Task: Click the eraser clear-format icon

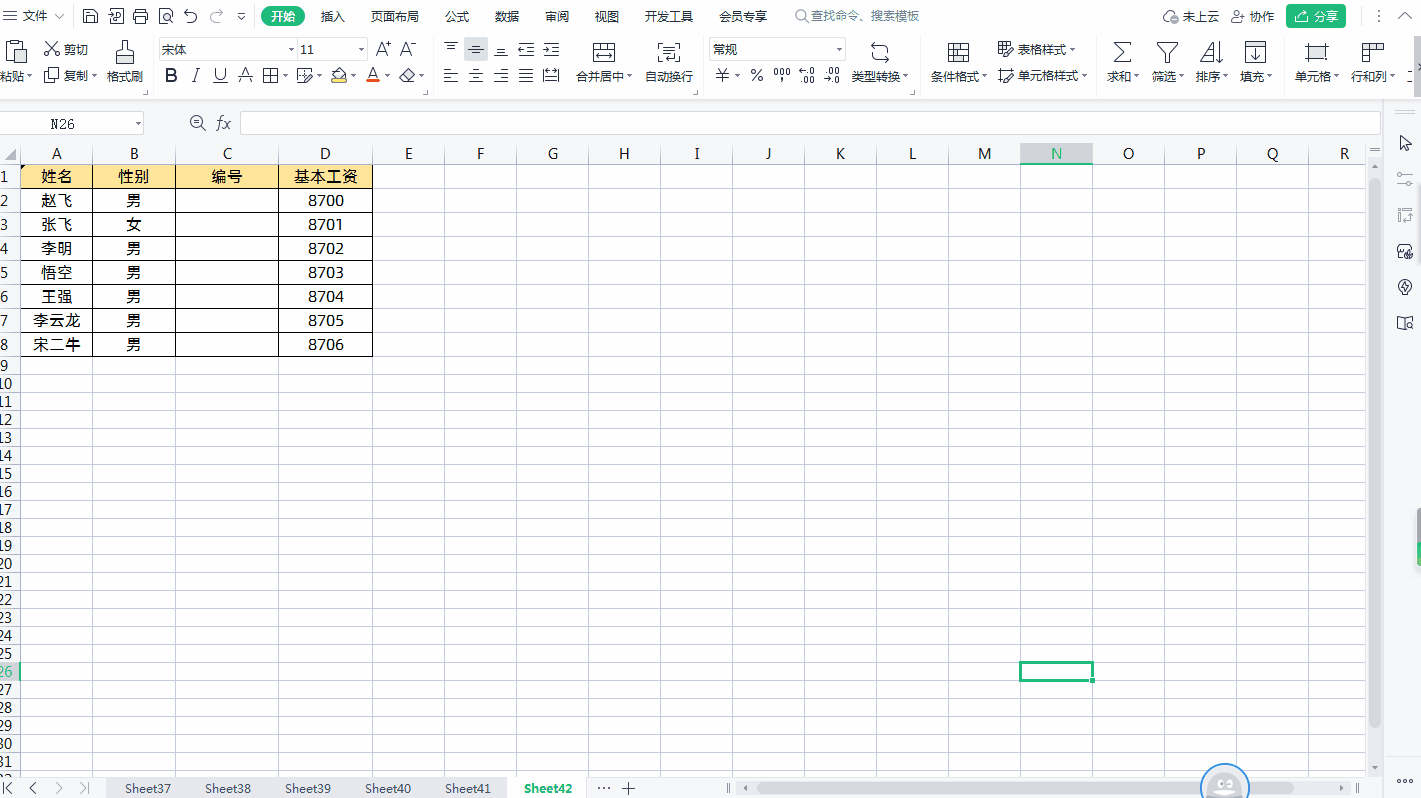Action: (x=407, y=75)
